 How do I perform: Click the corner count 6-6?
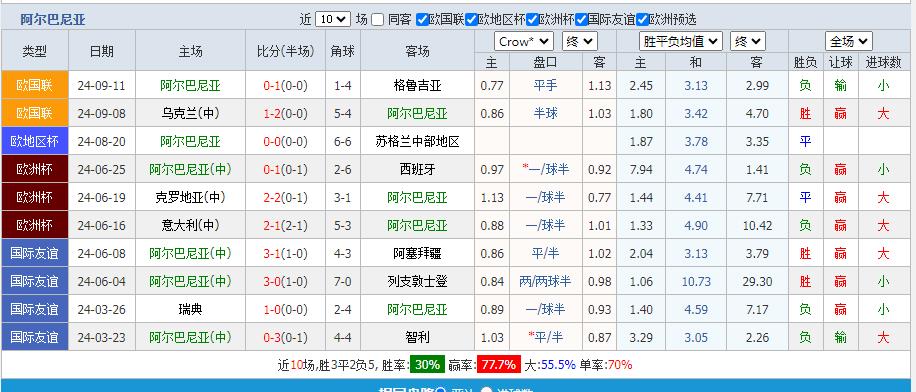click(342, 142)
